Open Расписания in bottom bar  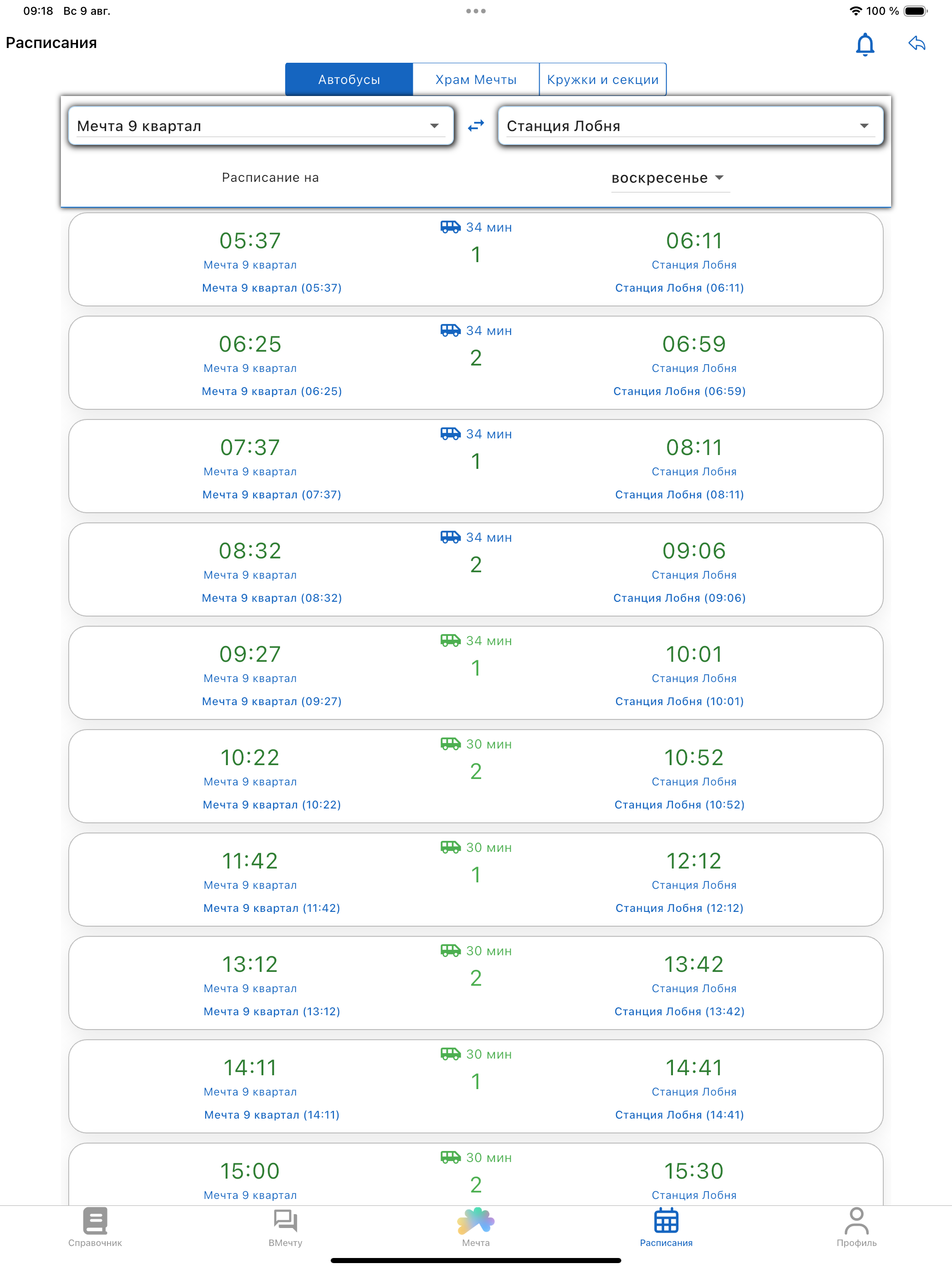tap(666, 1228)
